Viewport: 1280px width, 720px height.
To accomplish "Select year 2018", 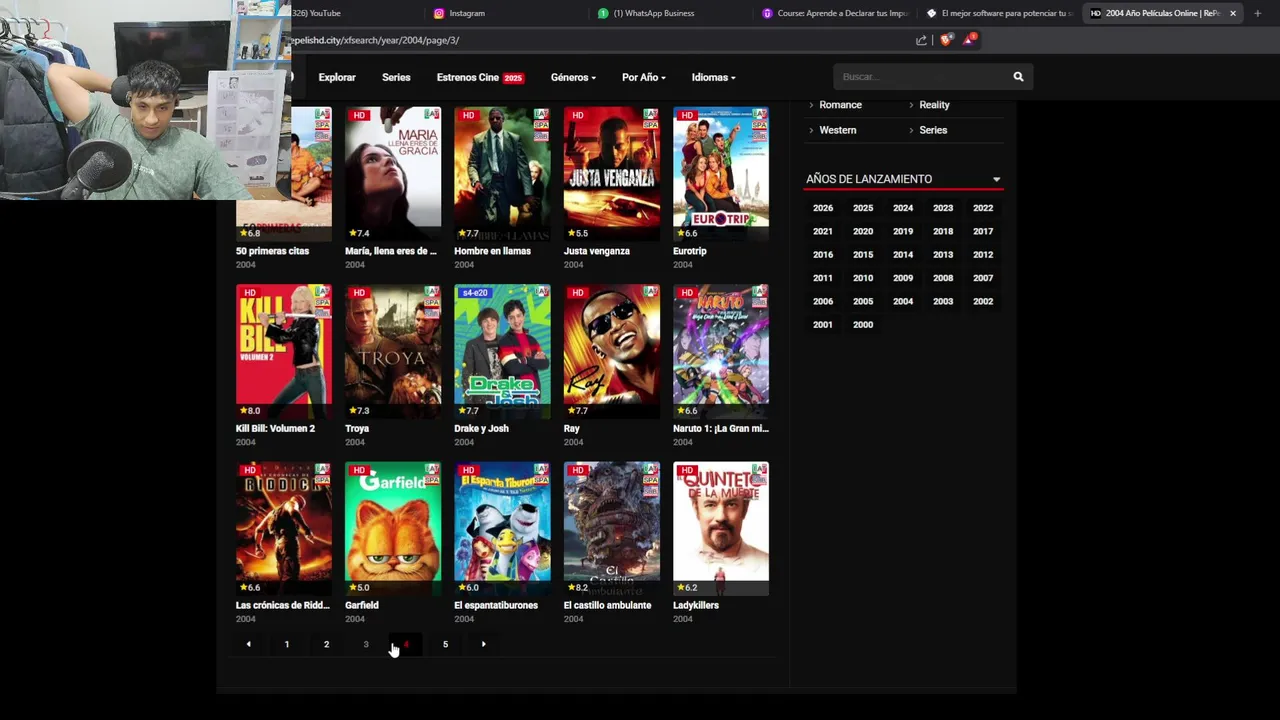I will [x=943, y=231].
